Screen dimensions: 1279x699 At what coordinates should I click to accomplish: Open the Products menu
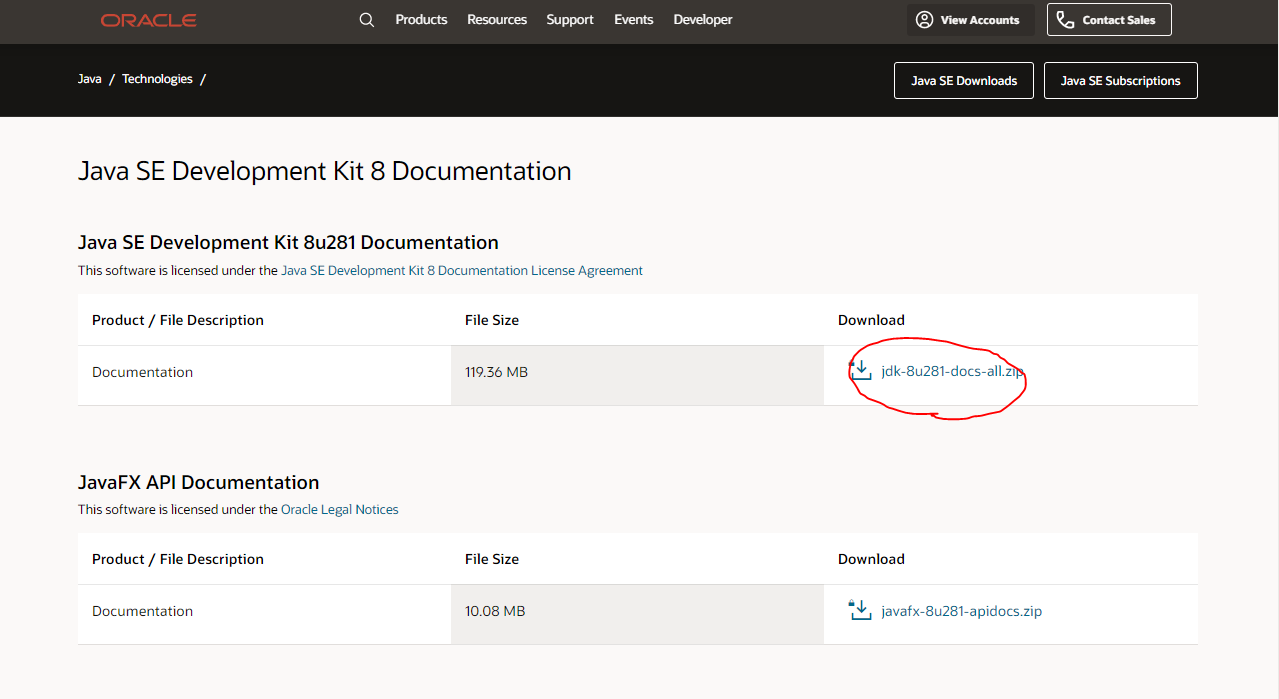point(421,20)
